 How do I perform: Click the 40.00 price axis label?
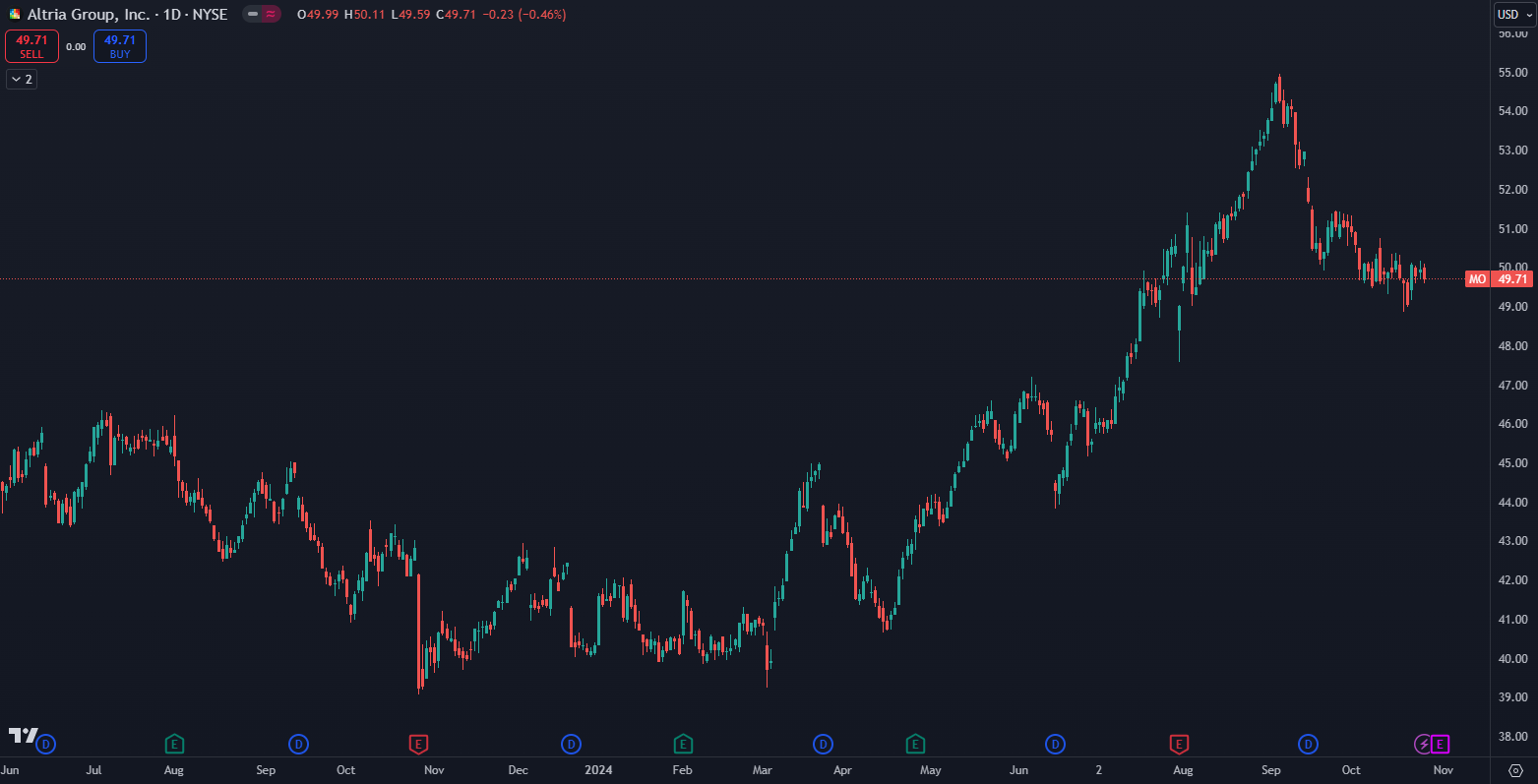click(1512, 659)
